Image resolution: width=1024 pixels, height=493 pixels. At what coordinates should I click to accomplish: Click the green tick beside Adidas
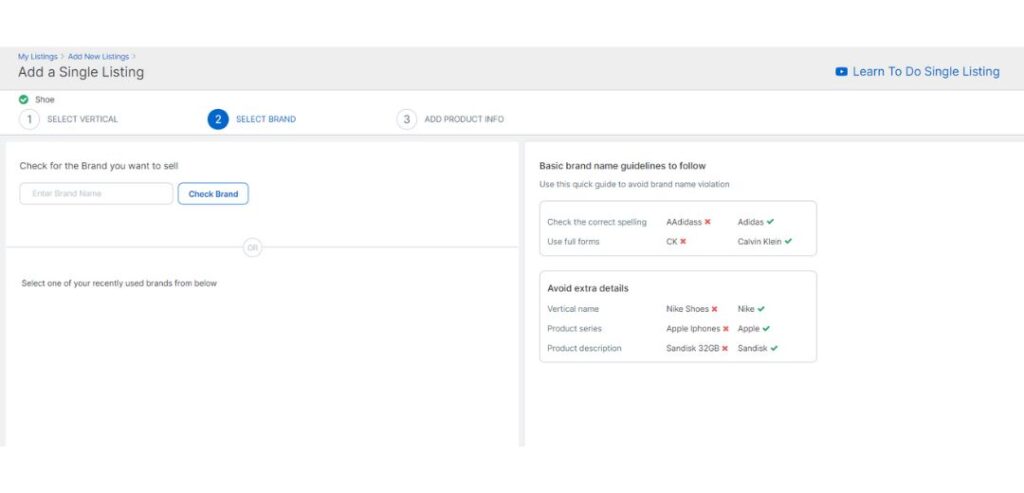coord(770,222)
